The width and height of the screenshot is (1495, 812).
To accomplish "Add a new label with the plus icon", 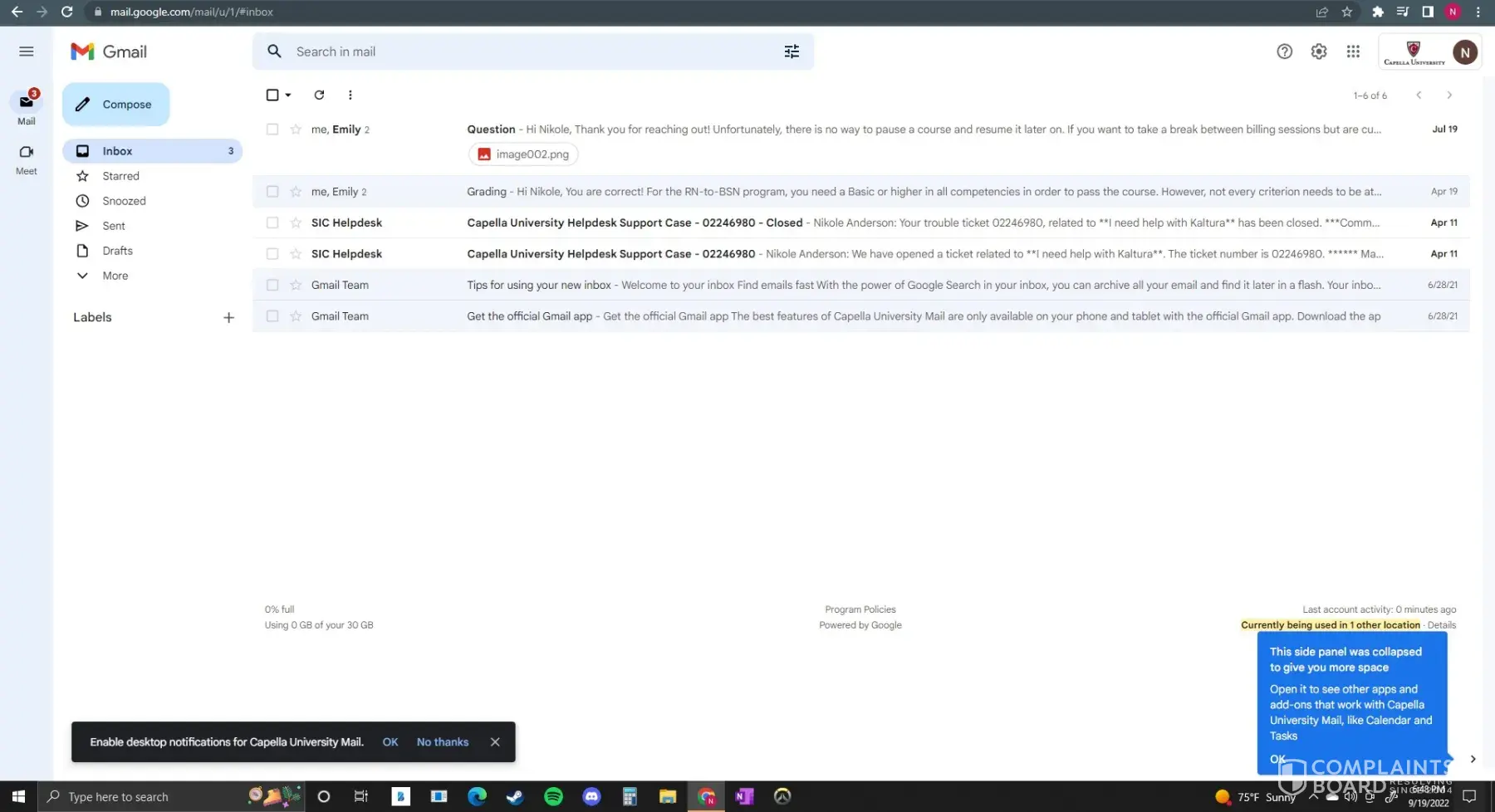I will [228, 317].
